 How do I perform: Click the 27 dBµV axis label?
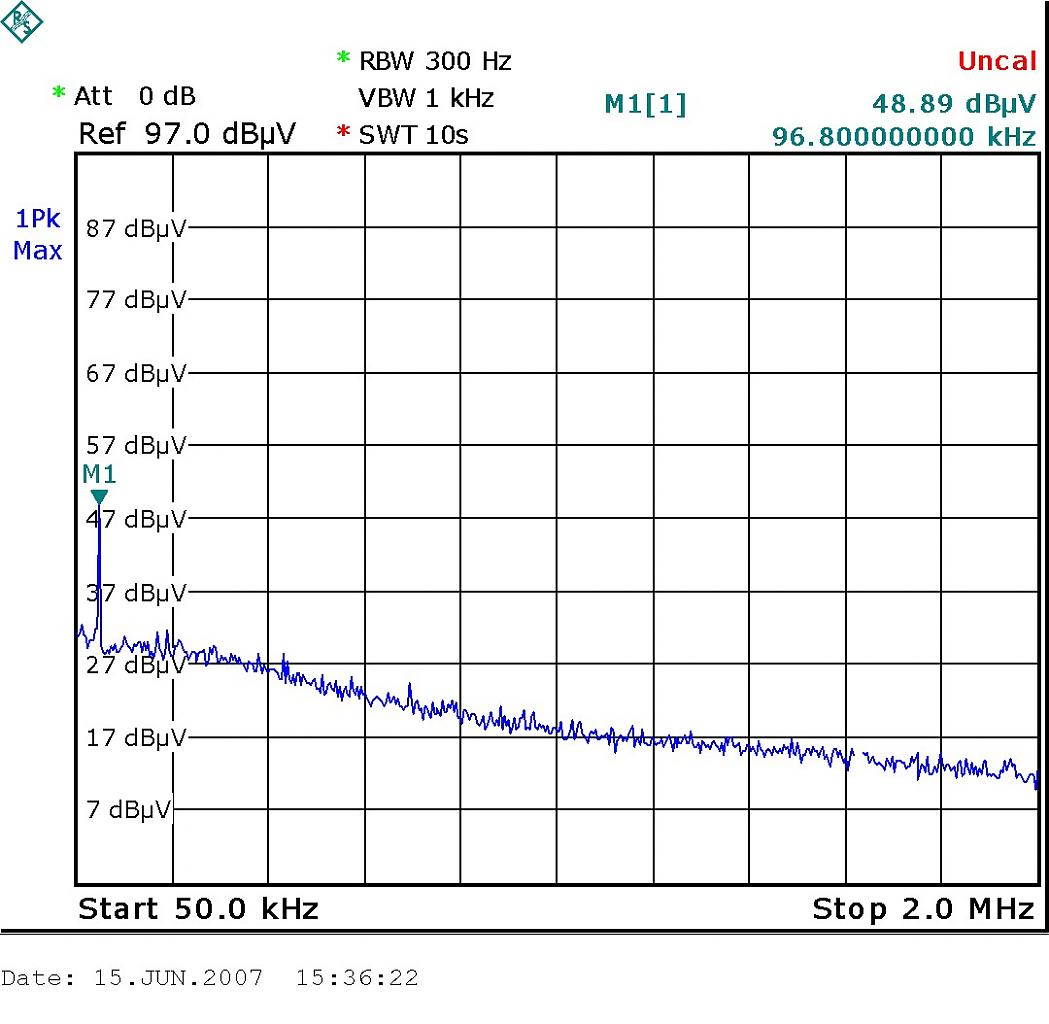[136, 665]
